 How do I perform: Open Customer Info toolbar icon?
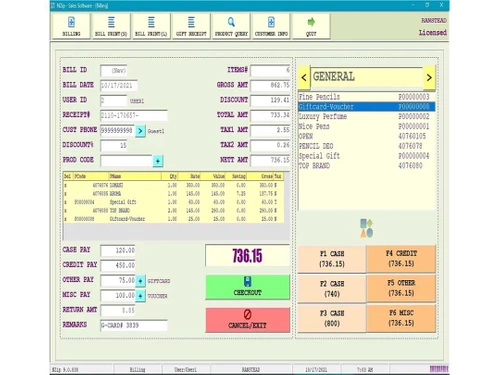(271, 26)
